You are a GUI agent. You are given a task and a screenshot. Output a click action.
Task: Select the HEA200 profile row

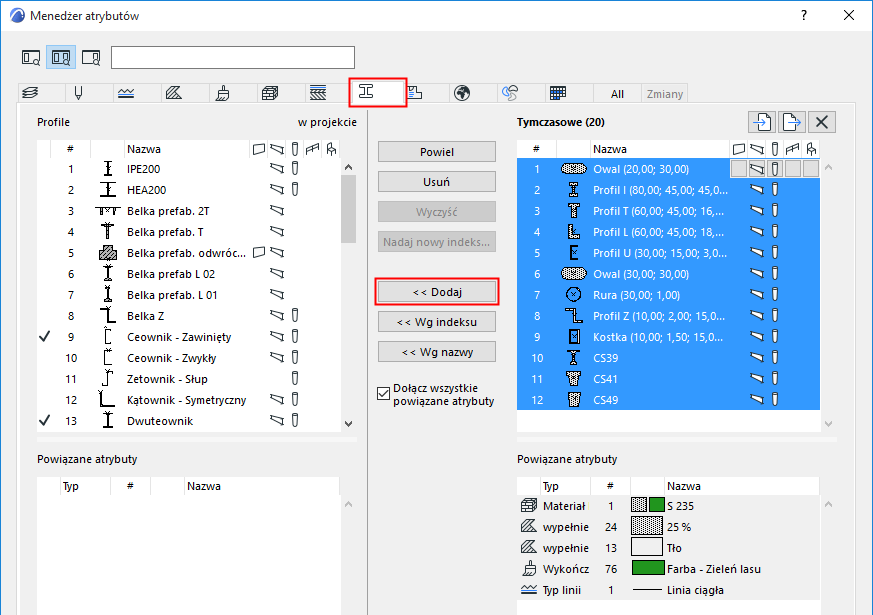(189, 190)
